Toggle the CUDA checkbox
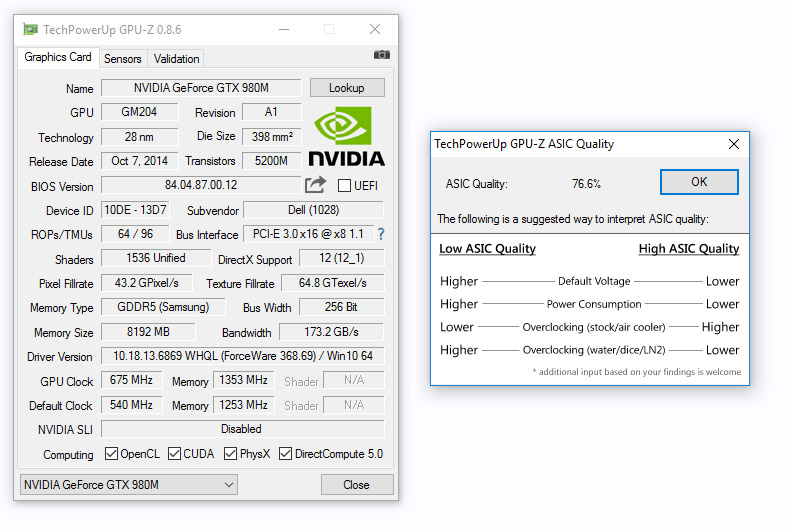The width and height of the screenshot is (791, 530). 174,453
